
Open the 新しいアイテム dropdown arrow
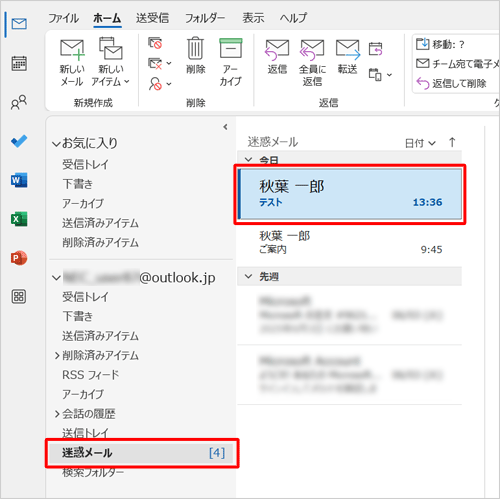tap(127, 81)
